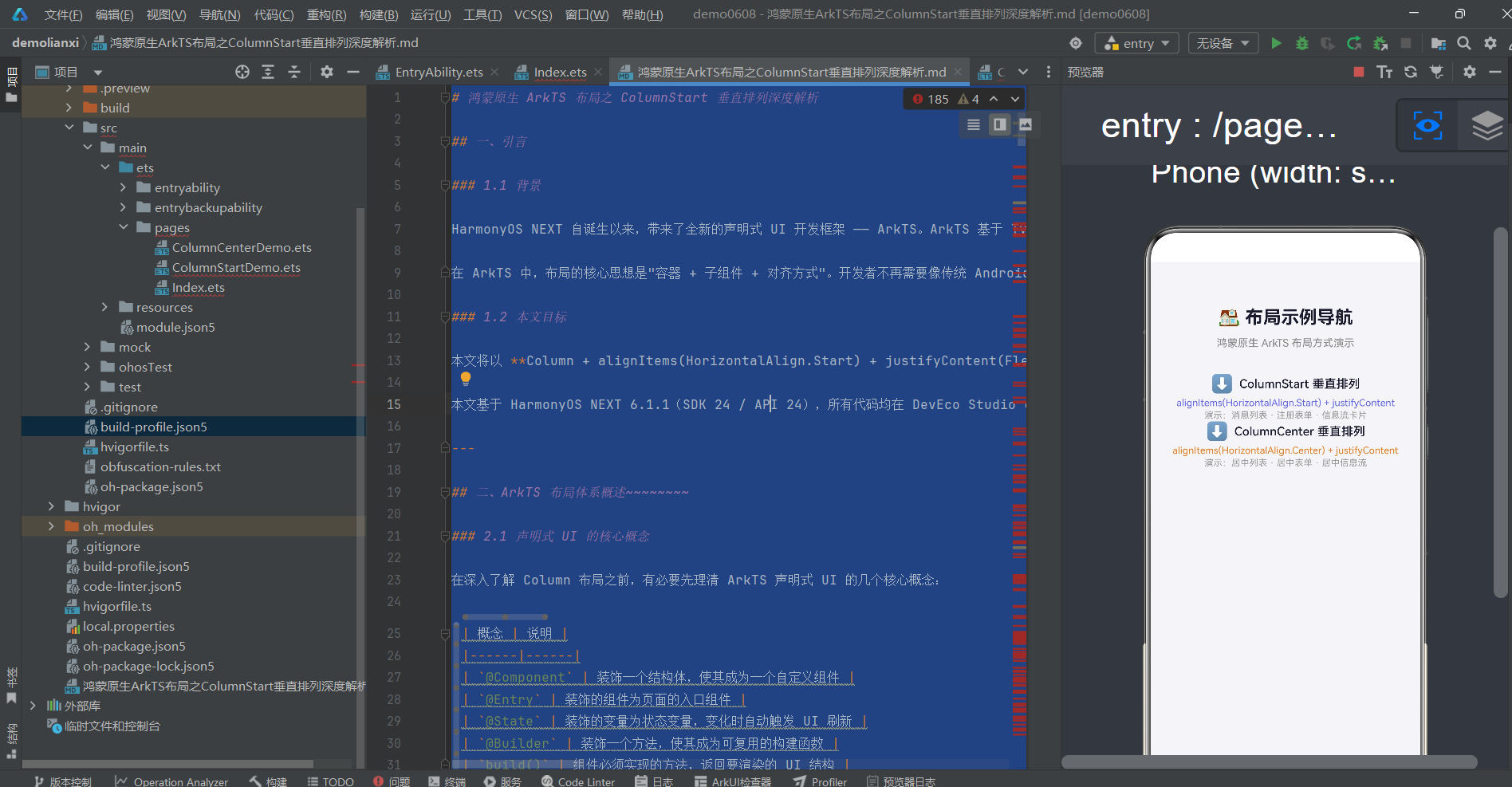The height and width of the screenshot is (787, 1512).
Task: Click the hot reload apply changes icon
Action: [1354, 43]
